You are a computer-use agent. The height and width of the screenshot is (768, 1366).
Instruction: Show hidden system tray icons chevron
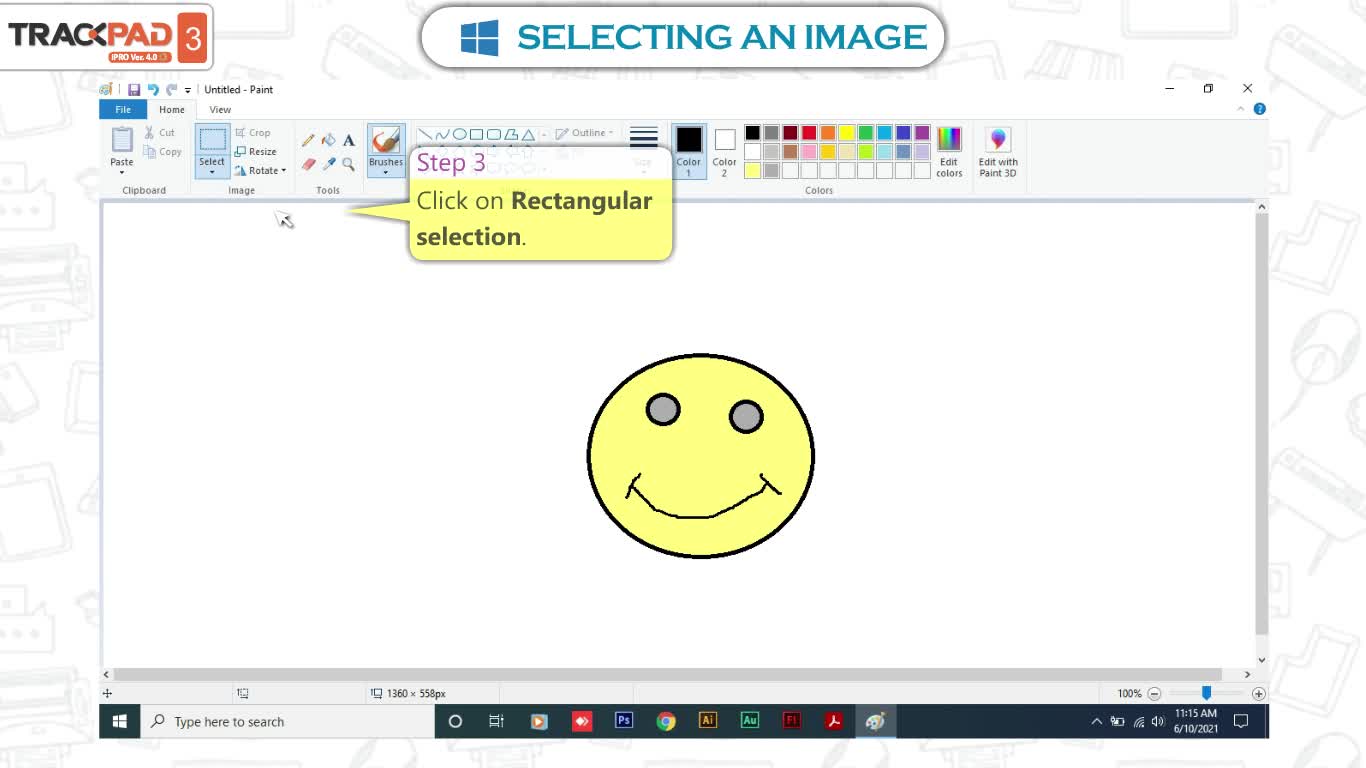tap(1096, 721)
